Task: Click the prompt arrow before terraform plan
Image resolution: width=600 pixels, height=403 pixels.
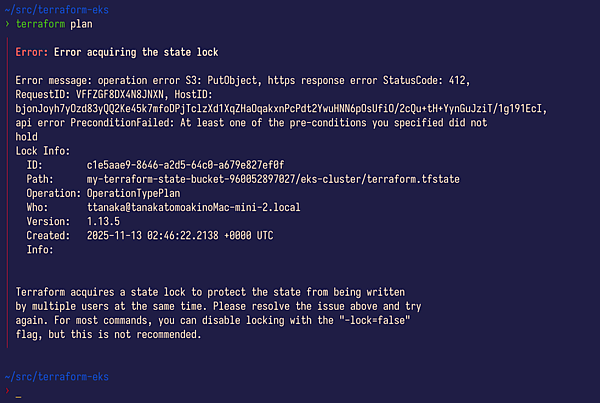Action: tap(6, 23)
